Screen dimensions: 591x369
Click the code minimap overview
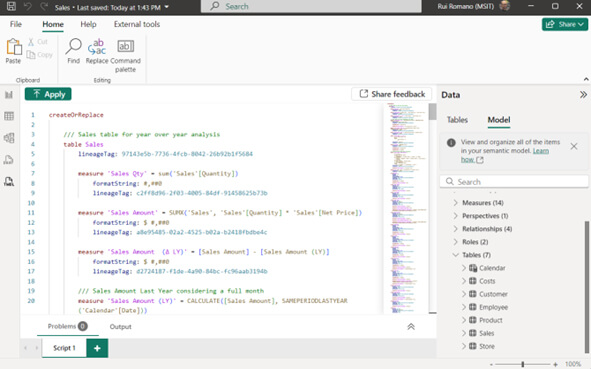click(406, 208)
